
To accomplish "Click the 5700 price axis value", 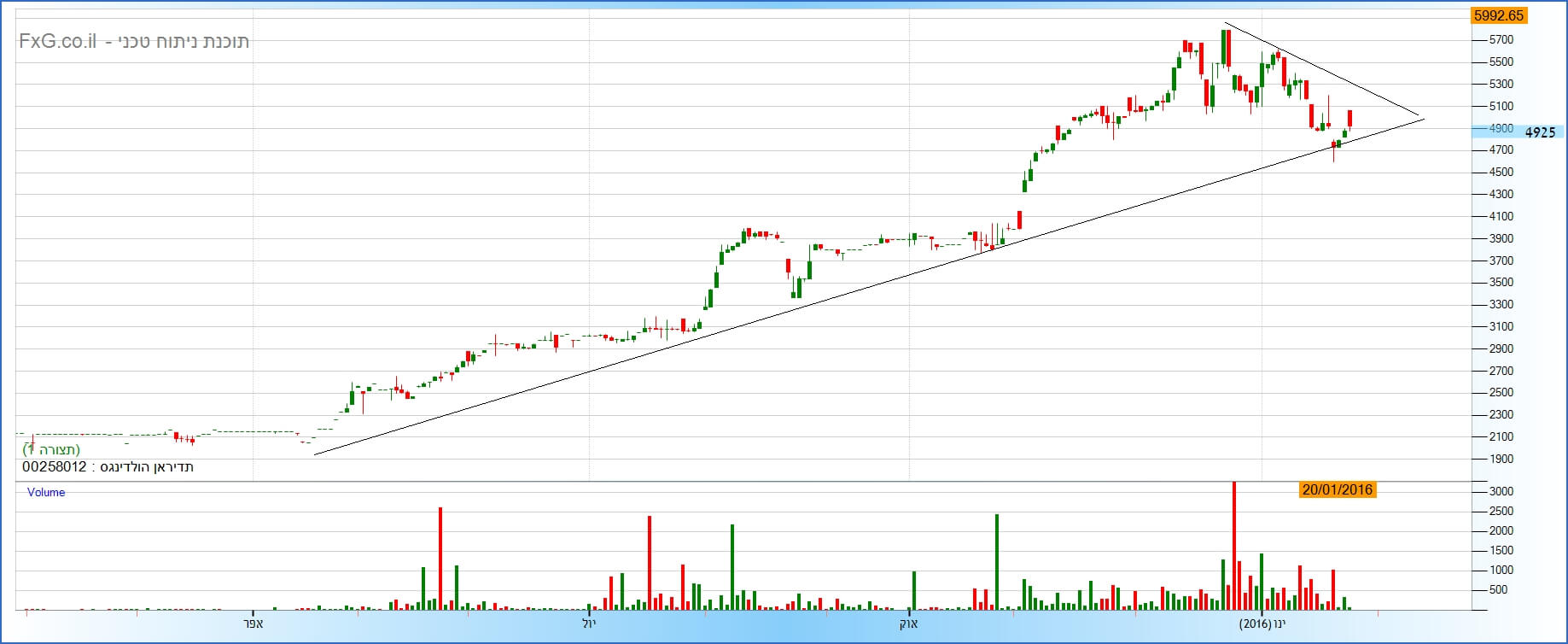I will (x=1501, y=40).
